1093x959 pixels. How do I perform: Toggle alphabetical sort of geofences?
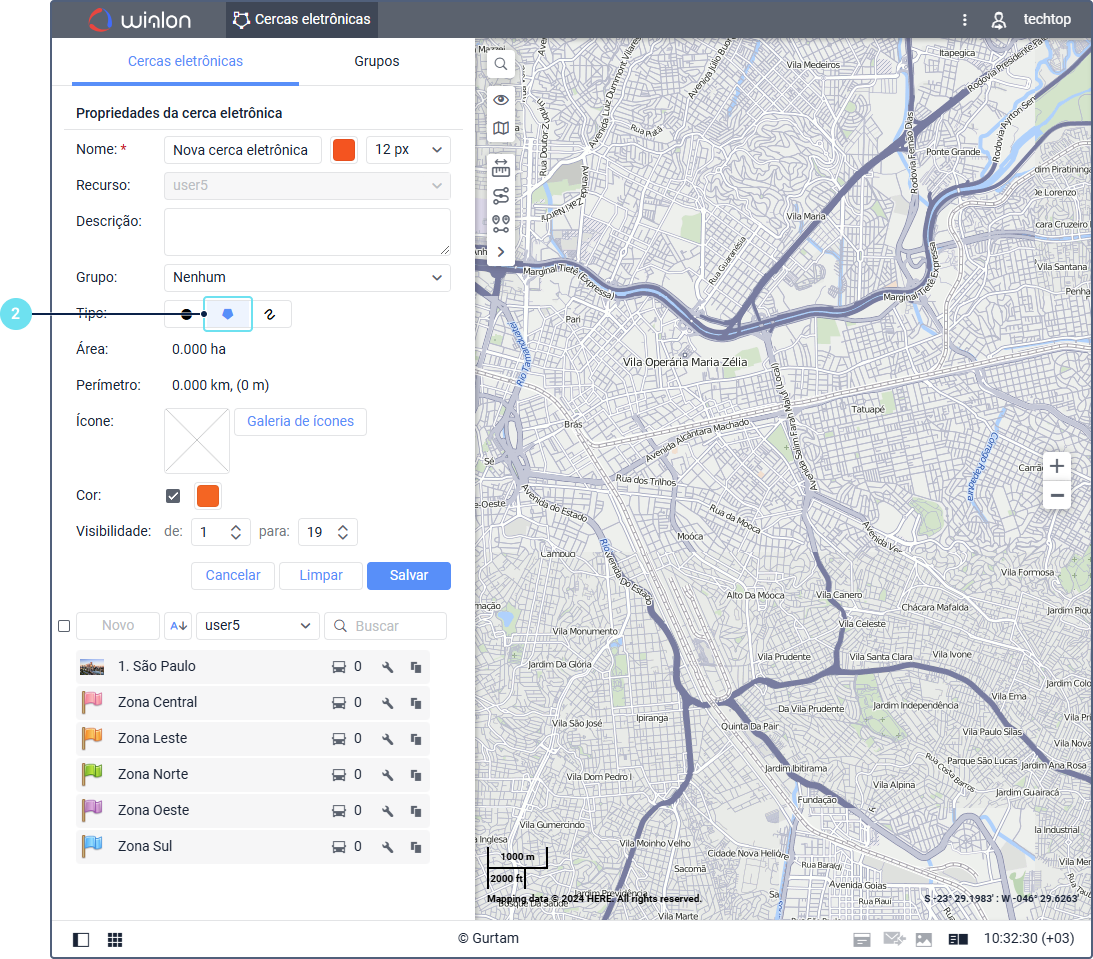point(178,626)
